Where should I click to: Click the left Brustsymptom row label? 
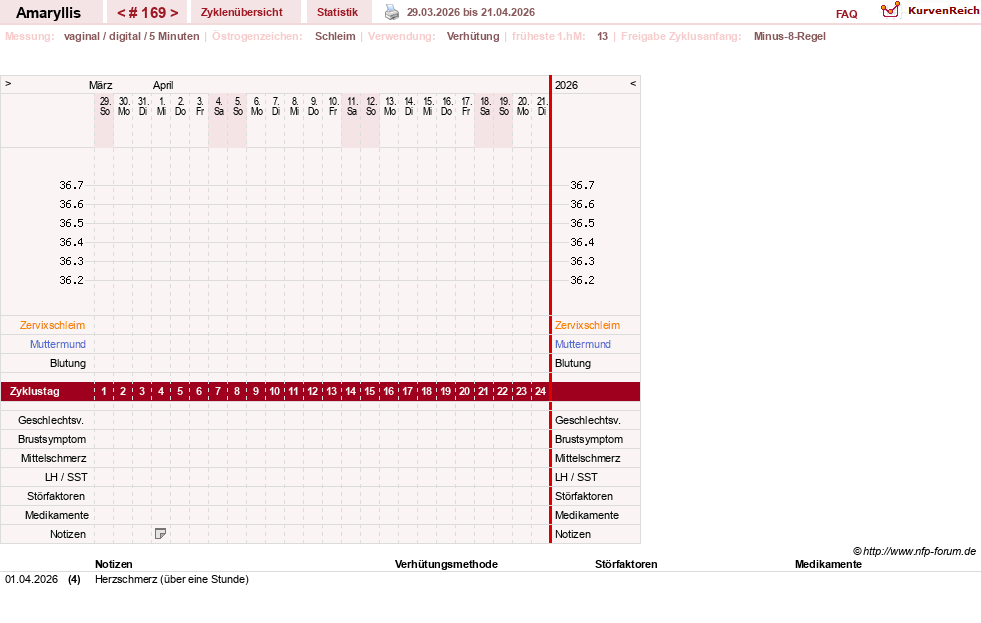click(x=52, y=439)
